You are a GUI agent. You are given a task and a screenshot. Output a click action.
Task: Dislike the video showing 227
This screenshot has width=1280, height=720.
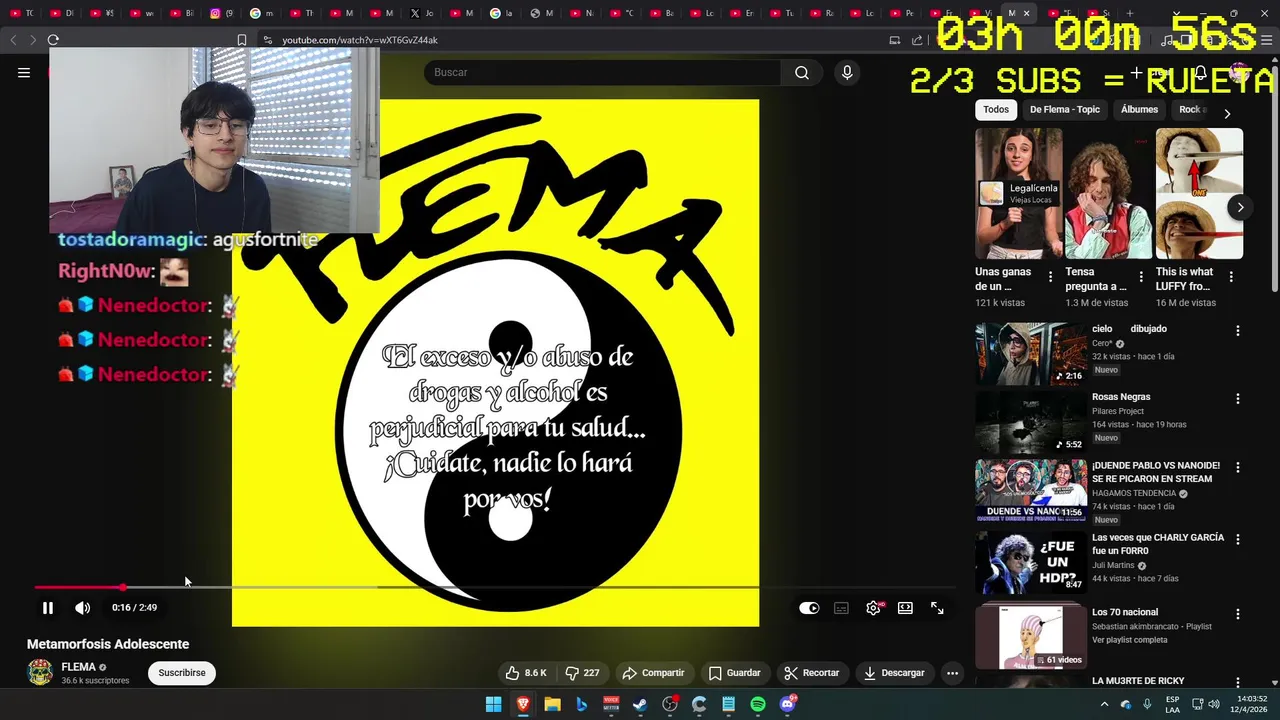[583, 673]
